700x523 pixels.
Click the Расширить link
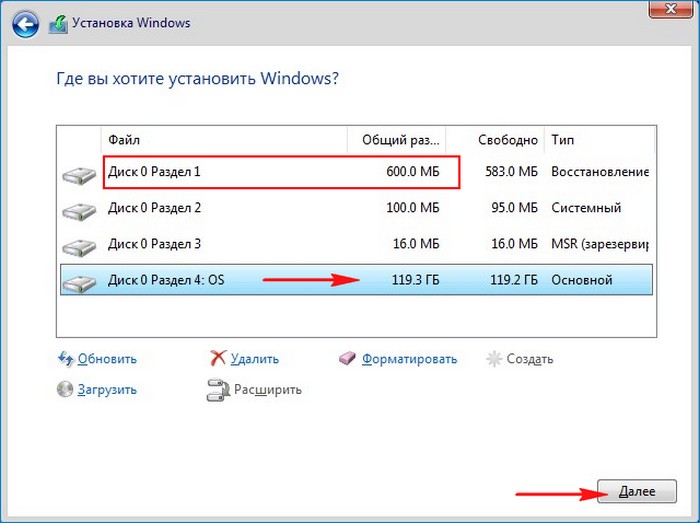[x=268, y=390]
